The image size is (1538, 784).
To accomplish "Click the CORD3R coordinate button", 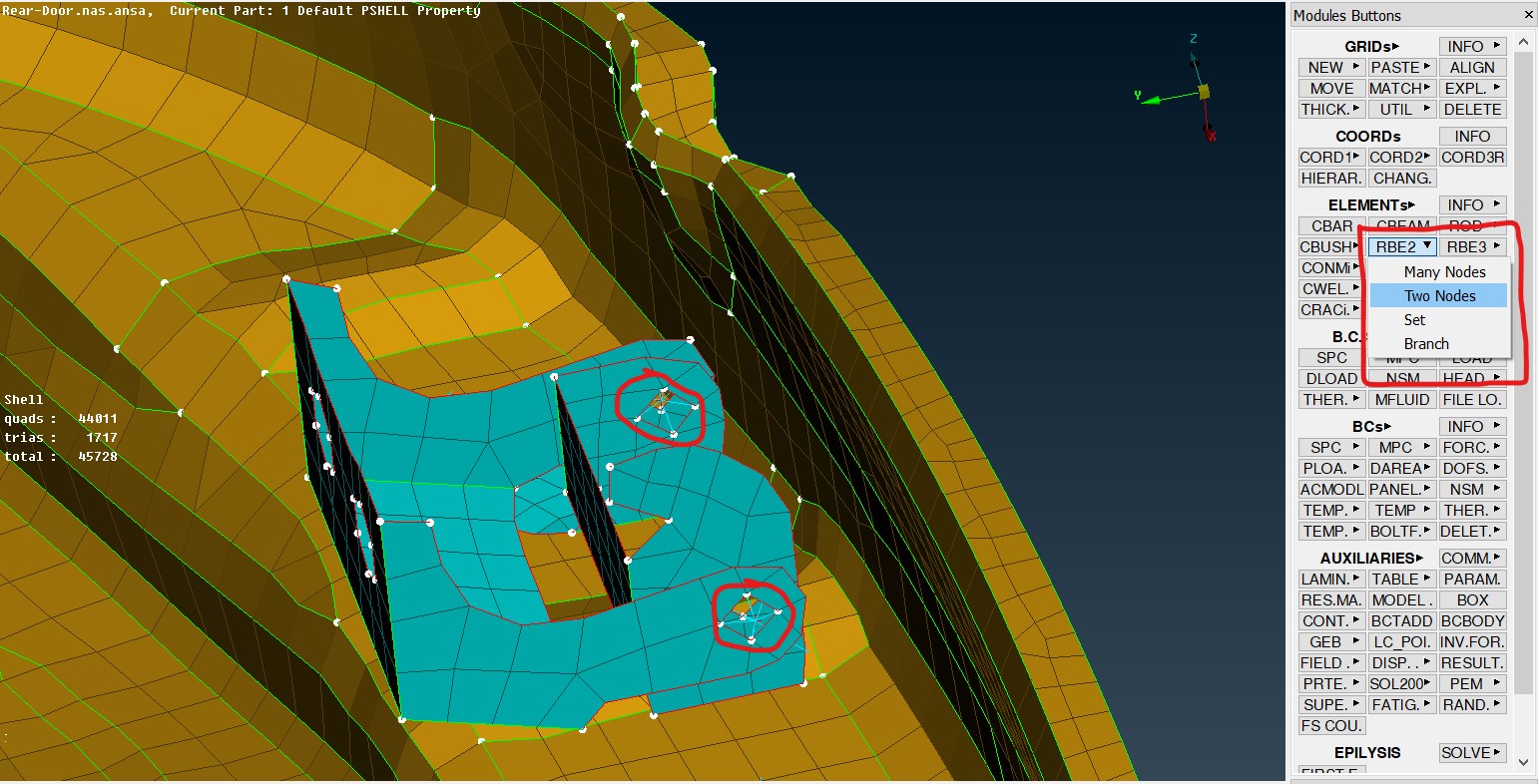I will click(x=1472, y=157).
